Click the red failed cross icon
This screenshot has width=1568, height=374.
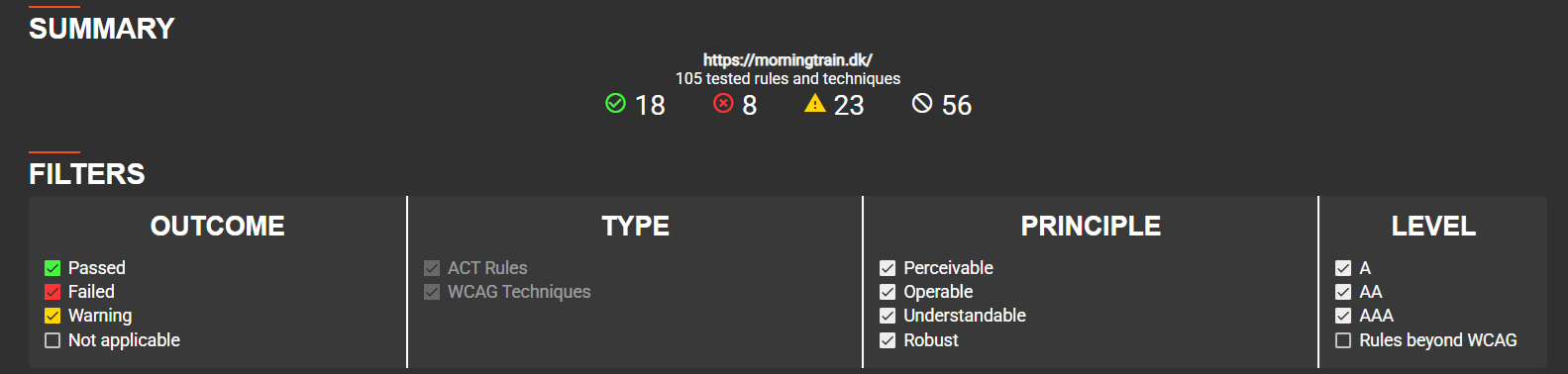723,103
